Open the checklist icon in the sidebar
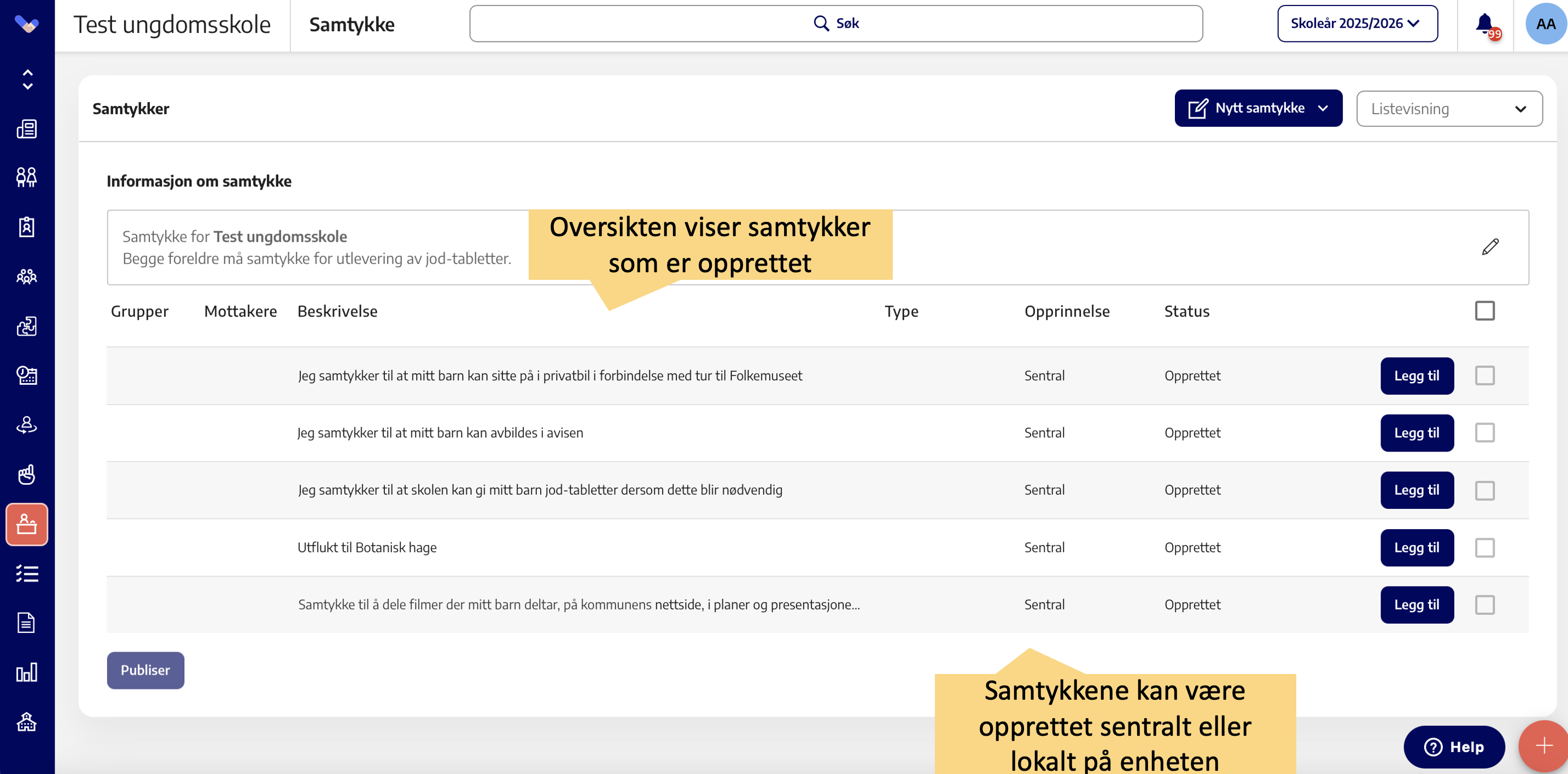The height and width of the screenshot is (774, 1568). point(27,573)
